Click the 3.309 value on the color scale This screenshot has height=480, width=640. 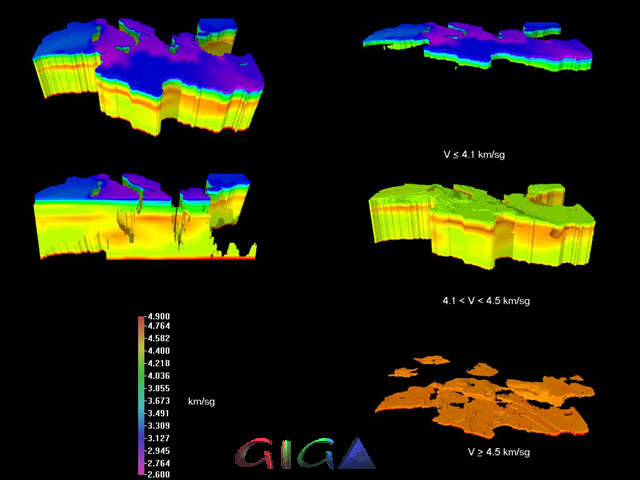158,426
